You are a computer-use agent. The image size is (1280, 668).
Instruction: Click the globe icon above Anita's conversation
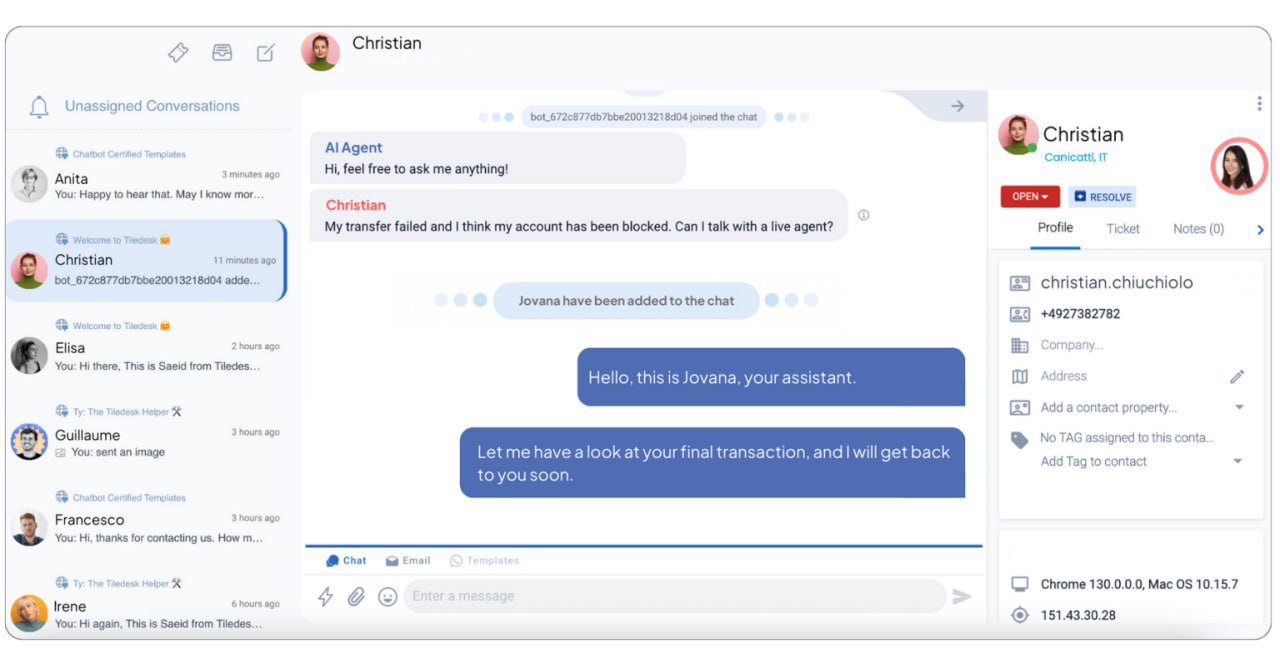(x=62, y=154)
